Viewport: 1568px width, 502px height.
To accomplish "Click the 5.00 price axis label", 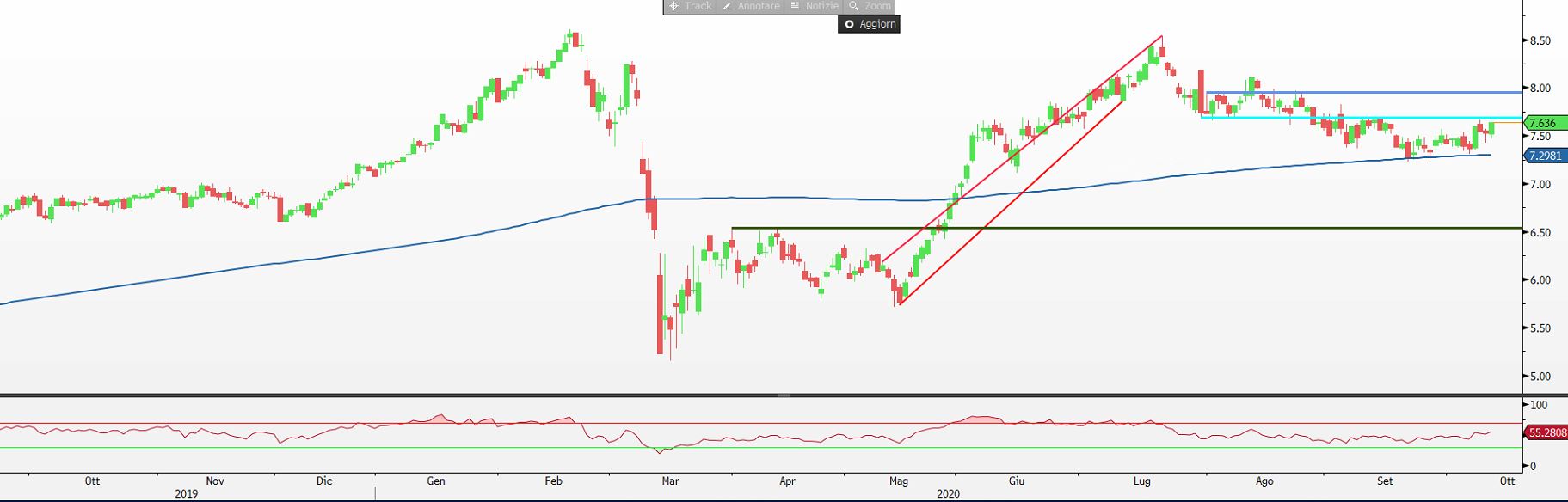I will coord(1539,376).
